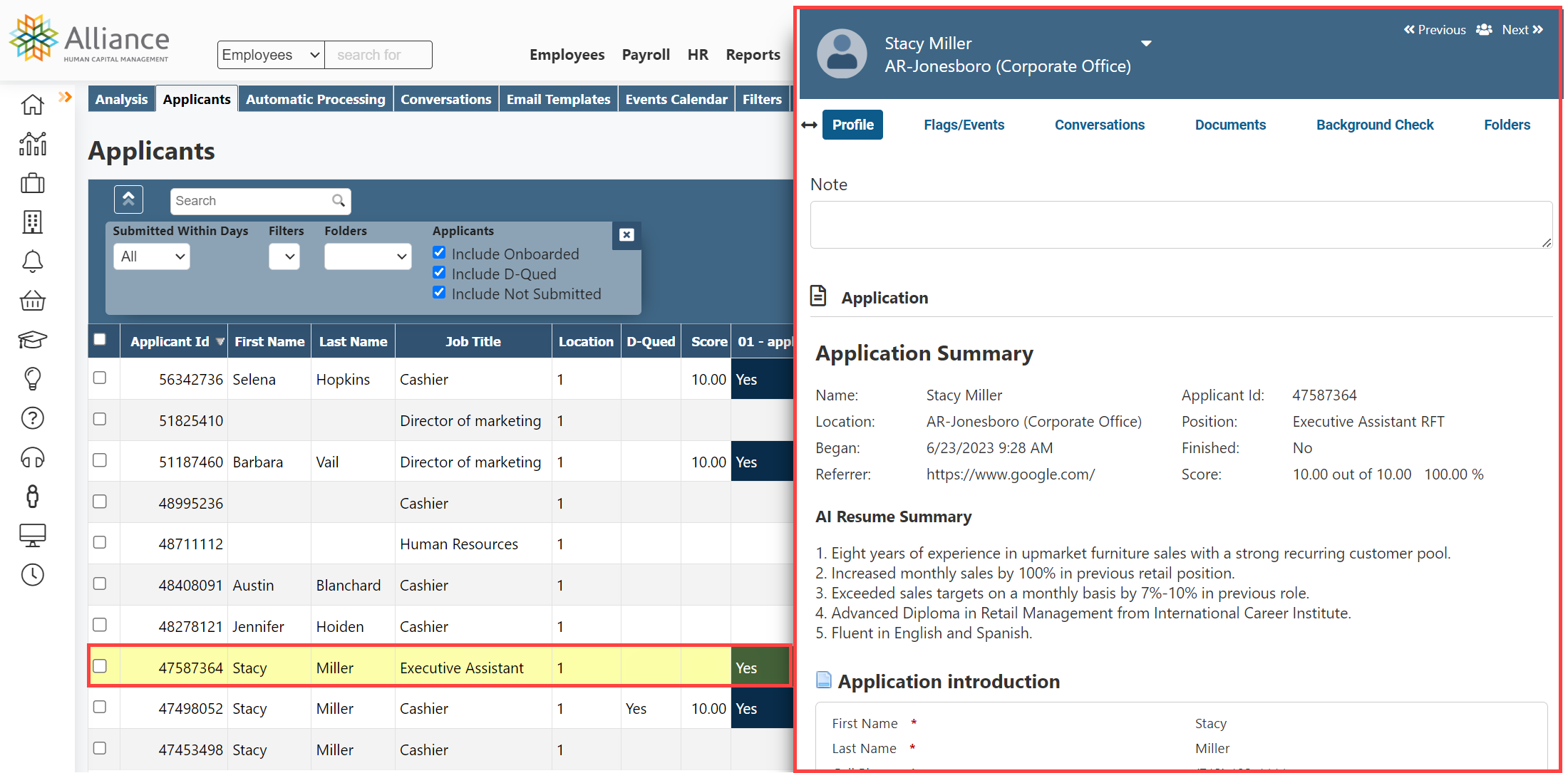This screenshot has width=1568, height=773.
Task: Switch to the Background Check tab
Action: tap(1374, 124)
